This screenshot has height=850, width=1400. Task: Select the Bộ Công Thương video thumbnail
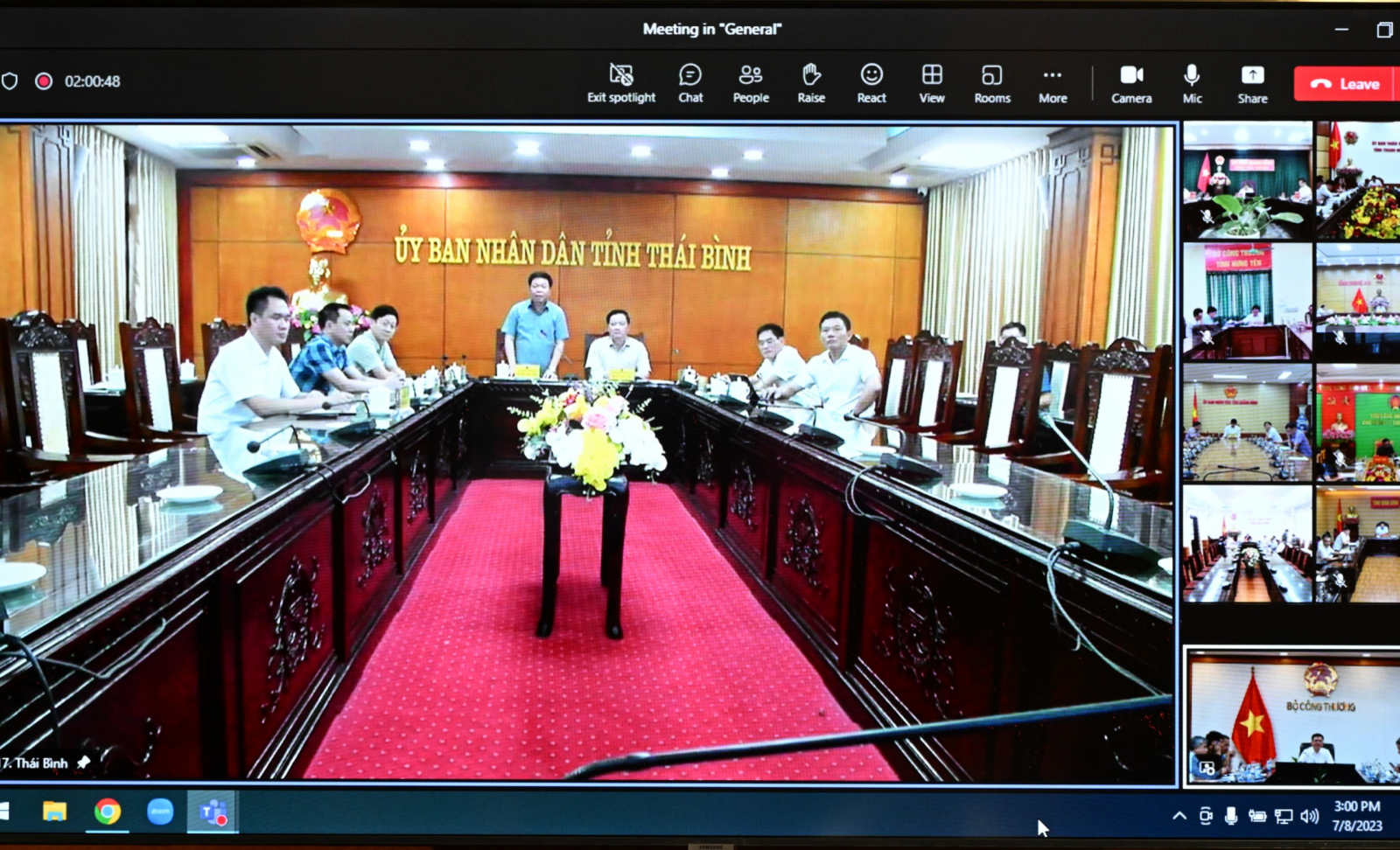(1292, 717)
